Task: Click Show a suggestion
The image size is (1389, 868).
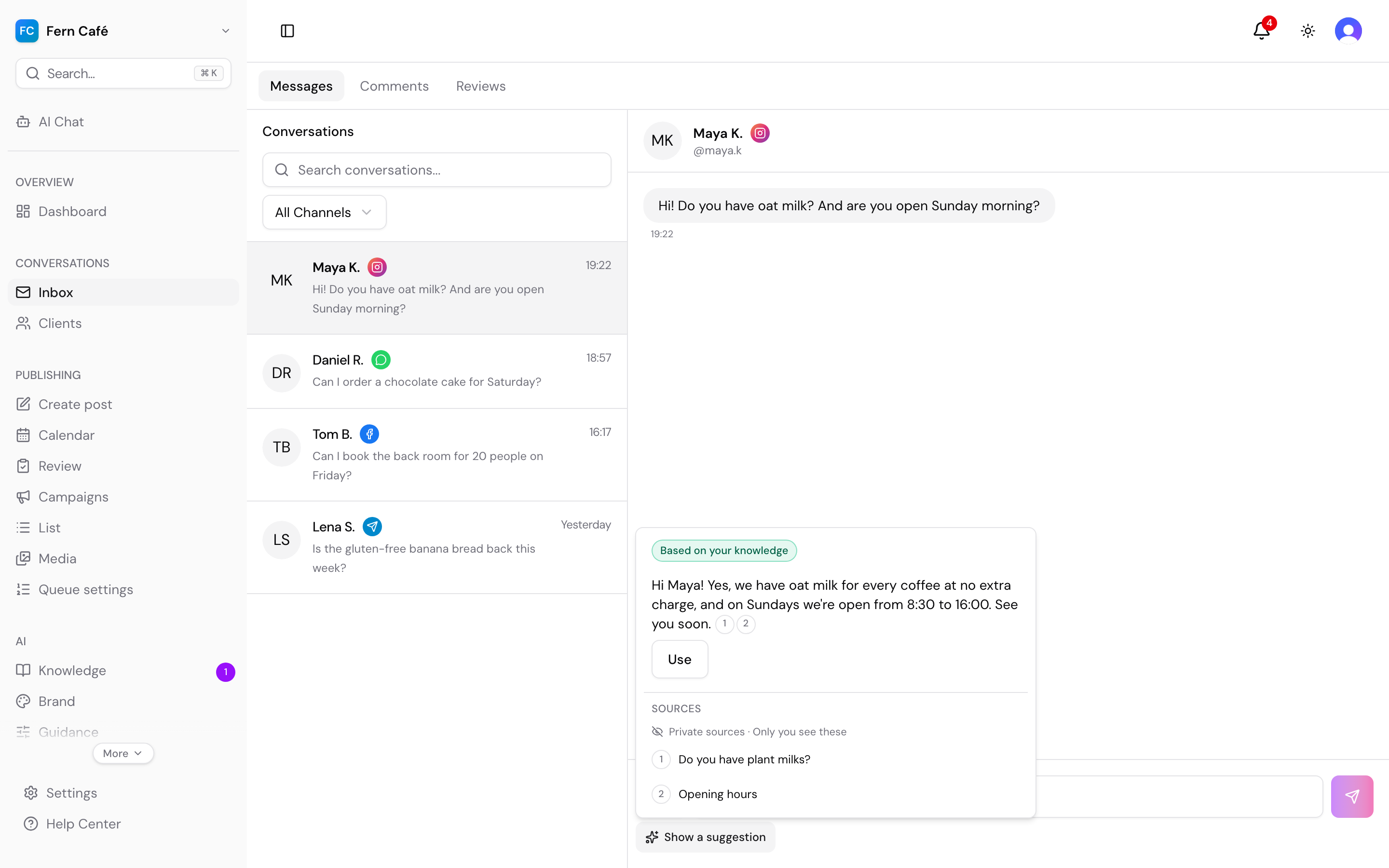Action: pos(706,837)
